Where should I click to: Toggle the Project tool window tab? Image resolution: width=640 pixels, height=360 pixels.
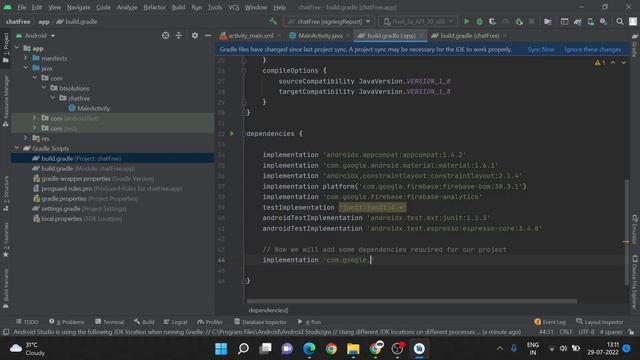pos(6,48)
